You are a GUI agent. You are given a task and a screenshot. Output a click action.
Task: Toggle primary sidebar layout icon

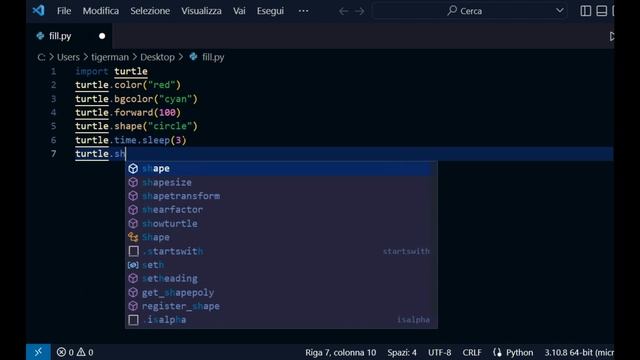pos(585,11)
